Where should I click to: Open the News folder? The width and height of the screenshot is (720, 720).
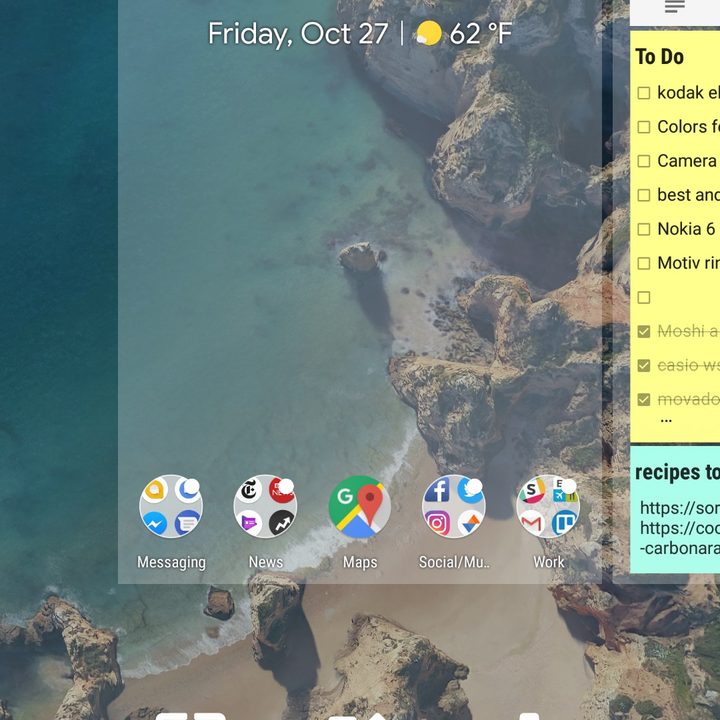click(265, 506)
